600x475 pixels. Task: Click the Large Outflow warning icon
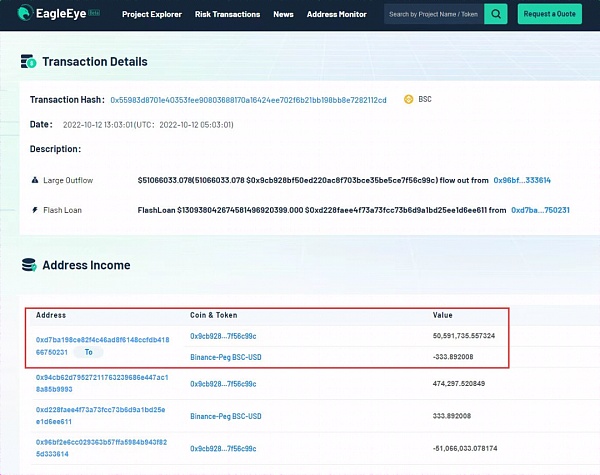point(35,180)
